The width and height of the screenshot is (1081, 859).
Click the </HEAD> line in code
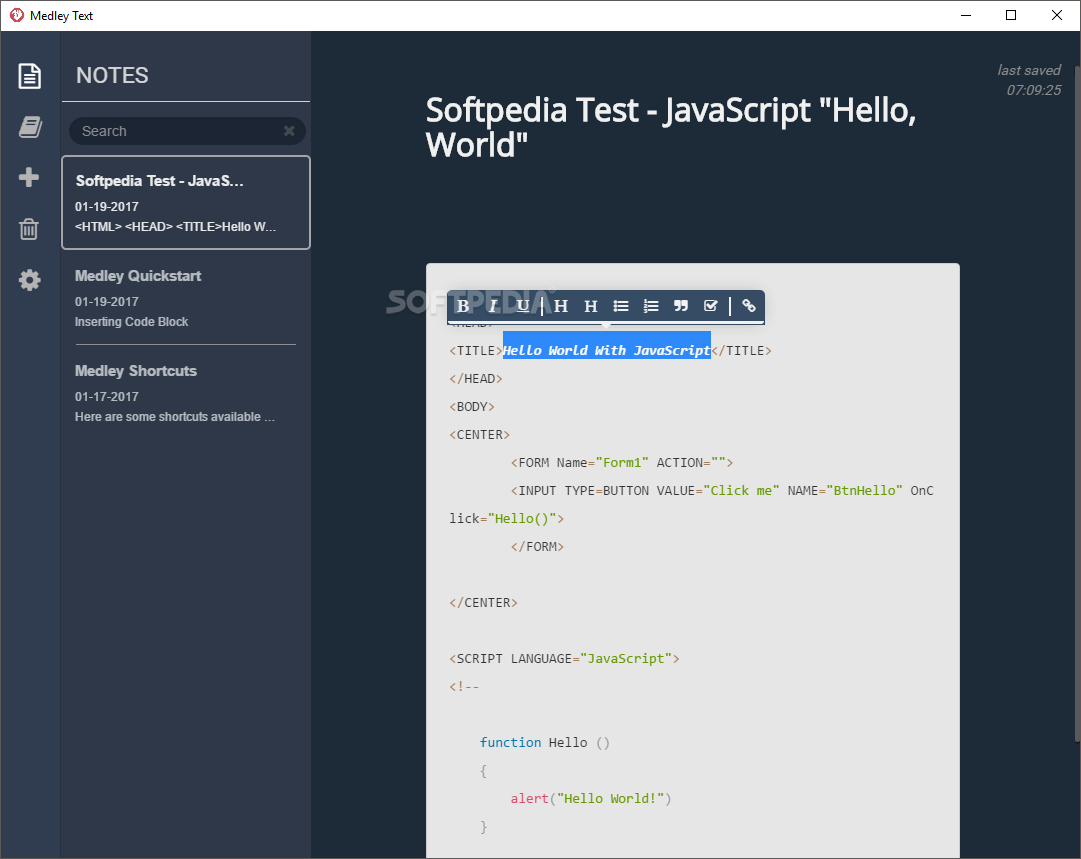476,378
